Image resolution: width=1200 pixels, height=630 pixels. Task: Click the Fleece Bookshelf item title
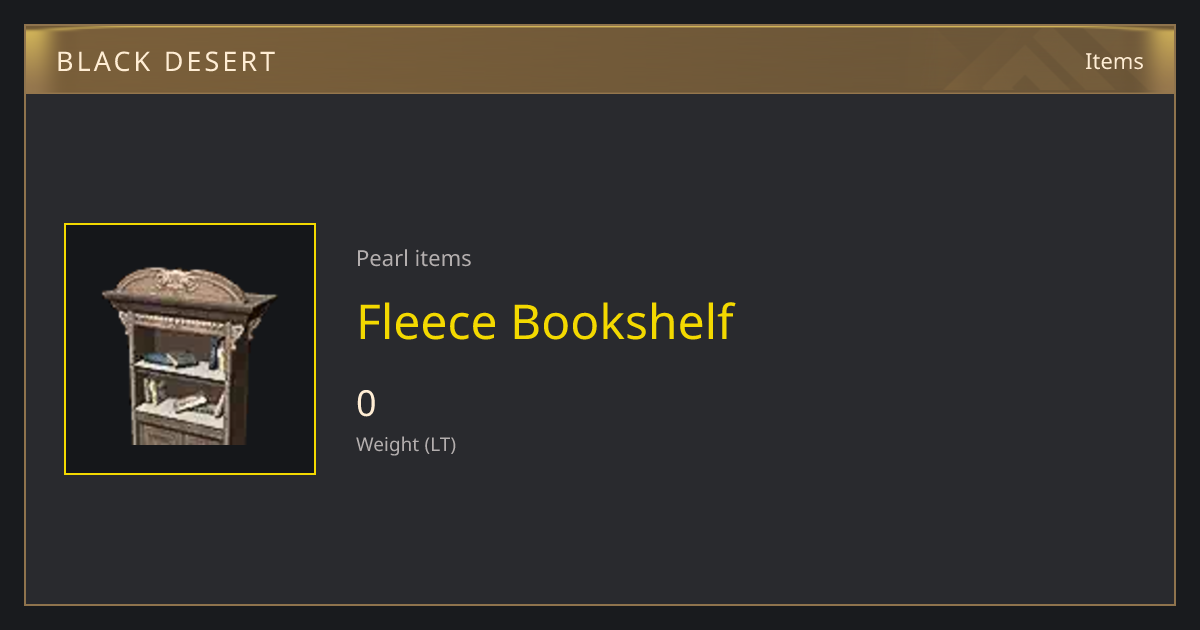545,322
